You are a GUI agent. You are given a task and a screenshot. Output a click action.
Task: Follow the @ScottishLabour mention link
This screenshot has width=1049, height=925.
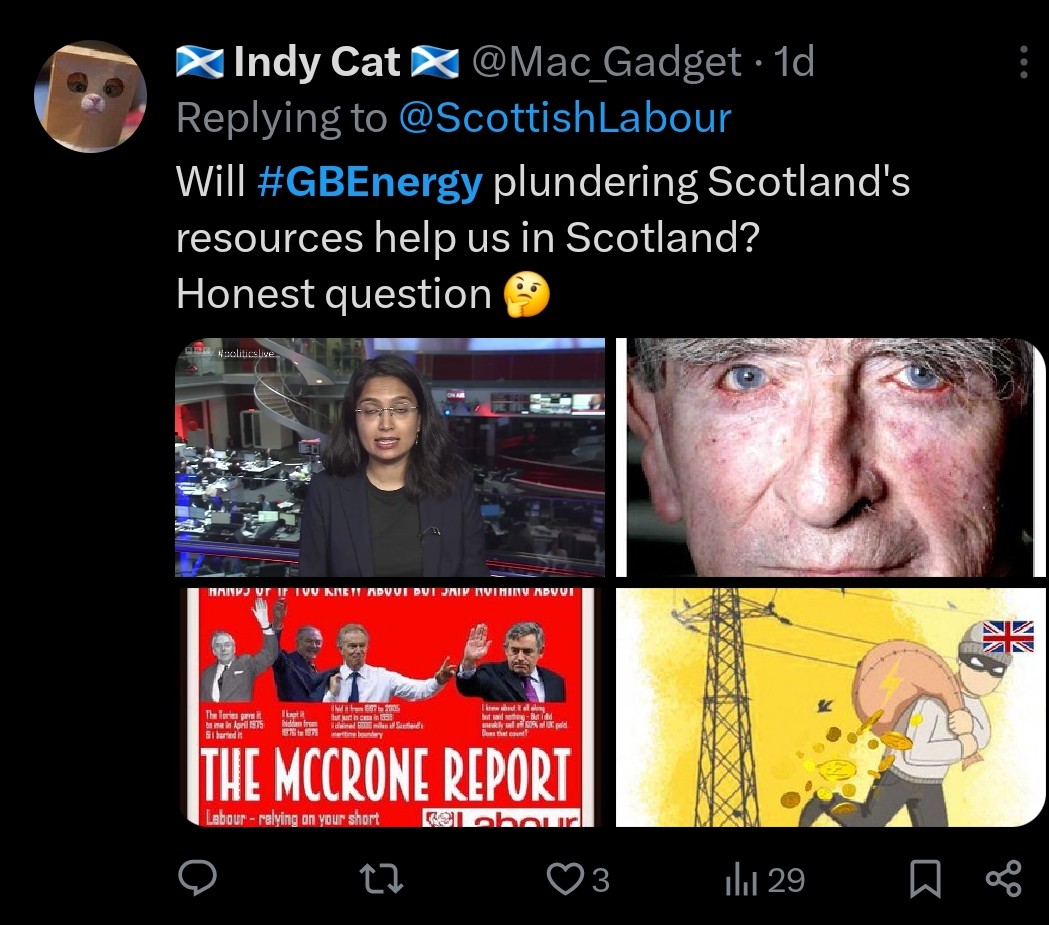565,118
